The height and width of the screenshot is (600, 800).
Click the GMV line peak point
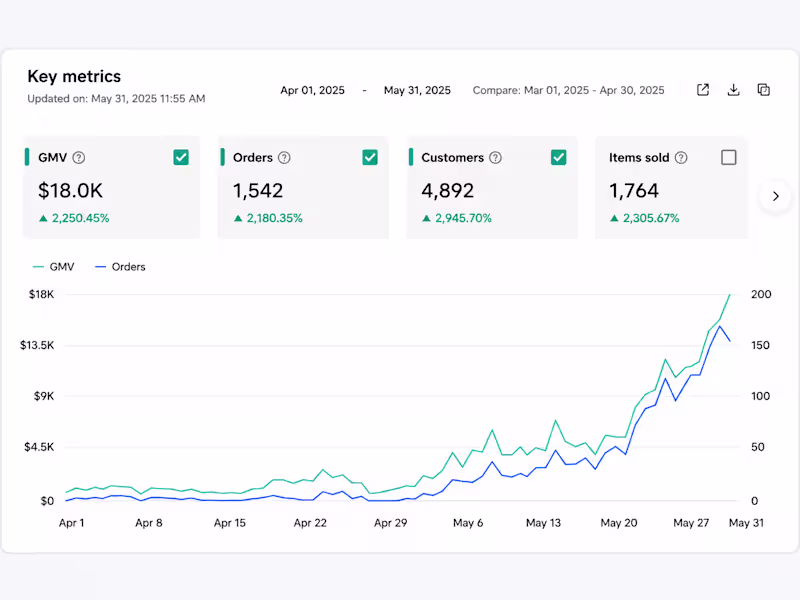730,295
